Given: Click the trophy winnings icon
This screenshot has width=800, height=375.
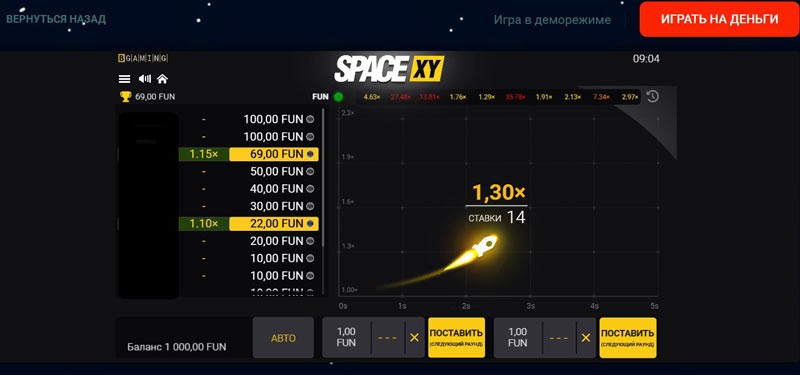Looking at the screenshot, I should 125,96.
